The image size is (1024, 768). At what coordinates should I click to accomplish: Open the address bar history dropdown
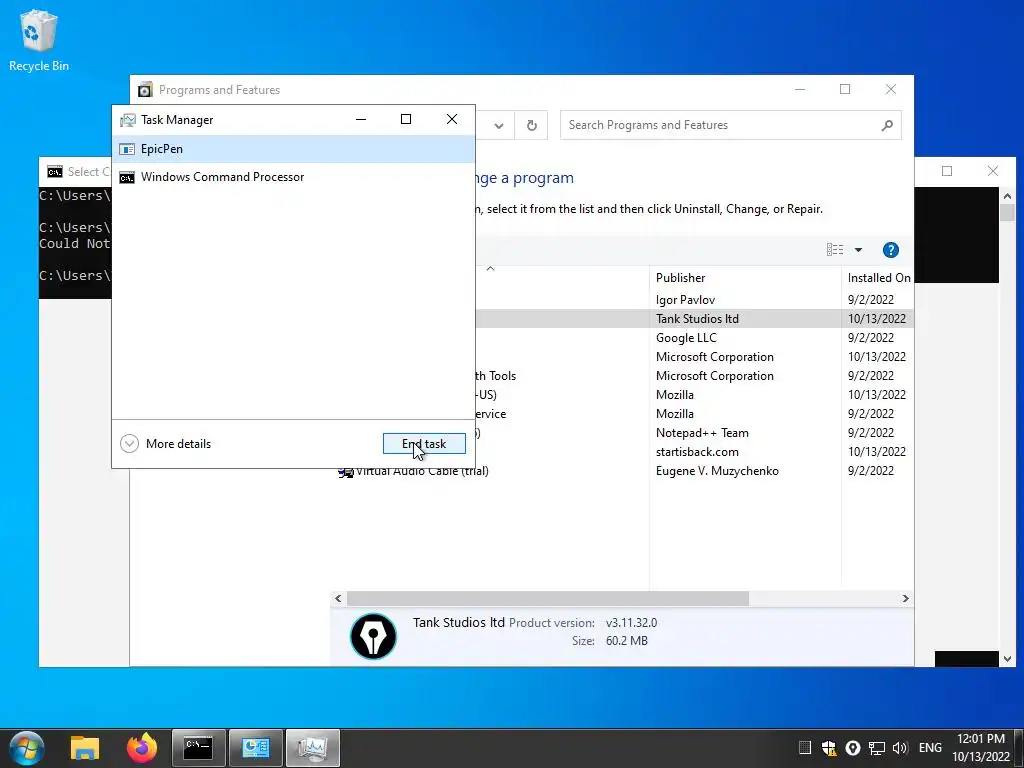(x=499, y=125)
